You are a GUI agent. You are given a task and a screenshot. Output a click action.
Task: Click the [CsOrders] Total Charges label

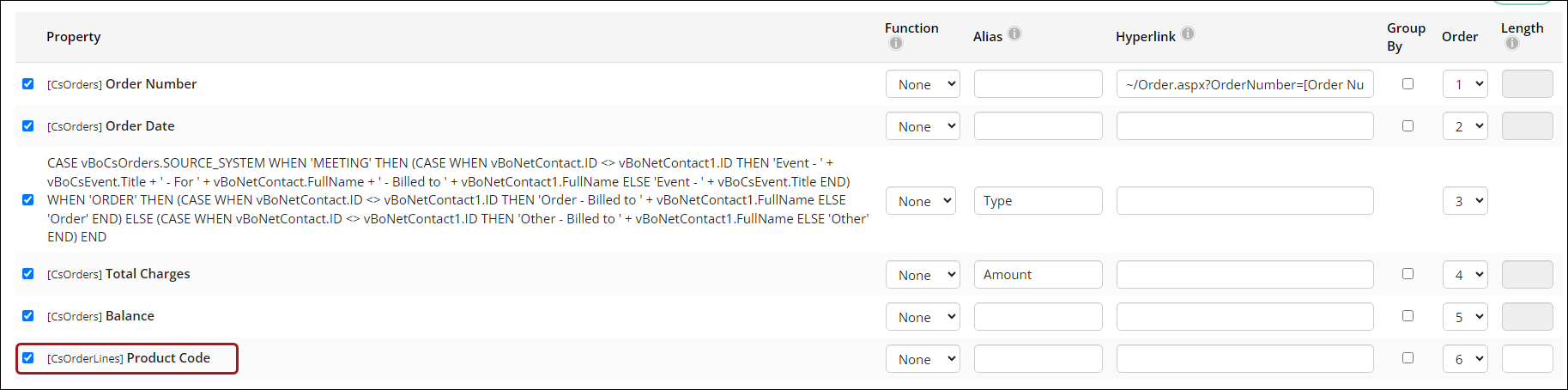tap(118, 274)
